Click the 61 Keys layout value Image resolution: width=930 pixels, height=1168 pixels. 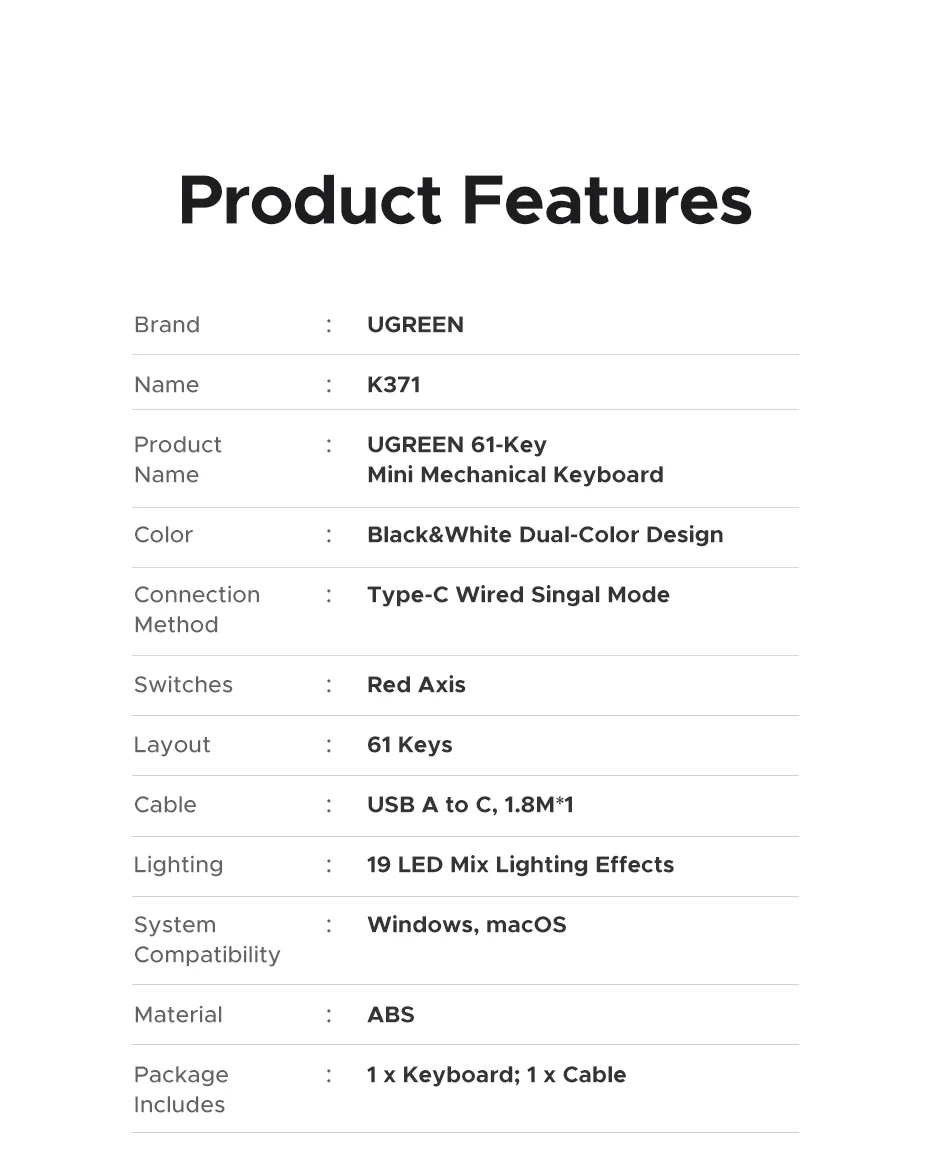coord(409,745)
